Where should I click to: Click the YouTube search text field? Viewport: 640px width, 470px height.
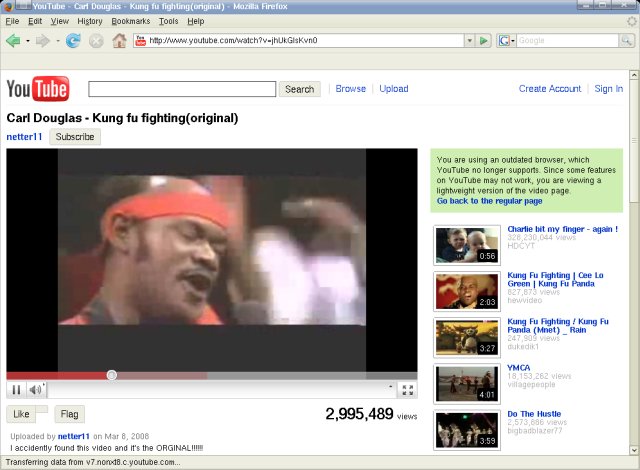coord(182,89)
